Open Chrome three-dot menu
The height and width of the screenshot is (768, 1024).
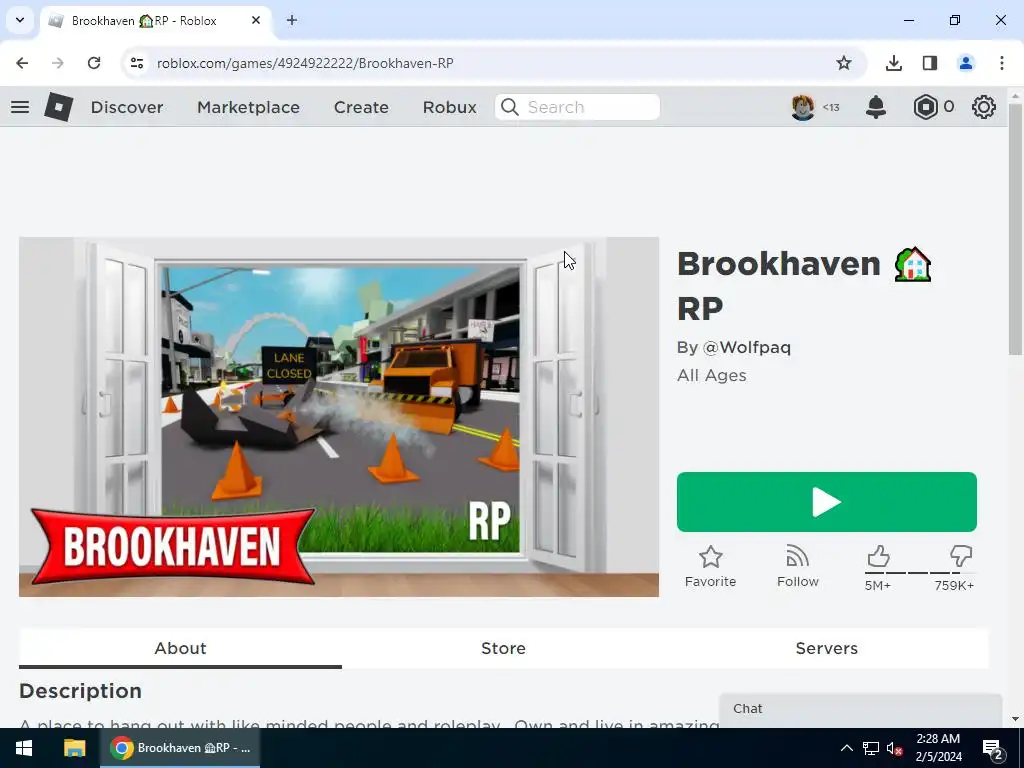click(x=1002, y=63)
